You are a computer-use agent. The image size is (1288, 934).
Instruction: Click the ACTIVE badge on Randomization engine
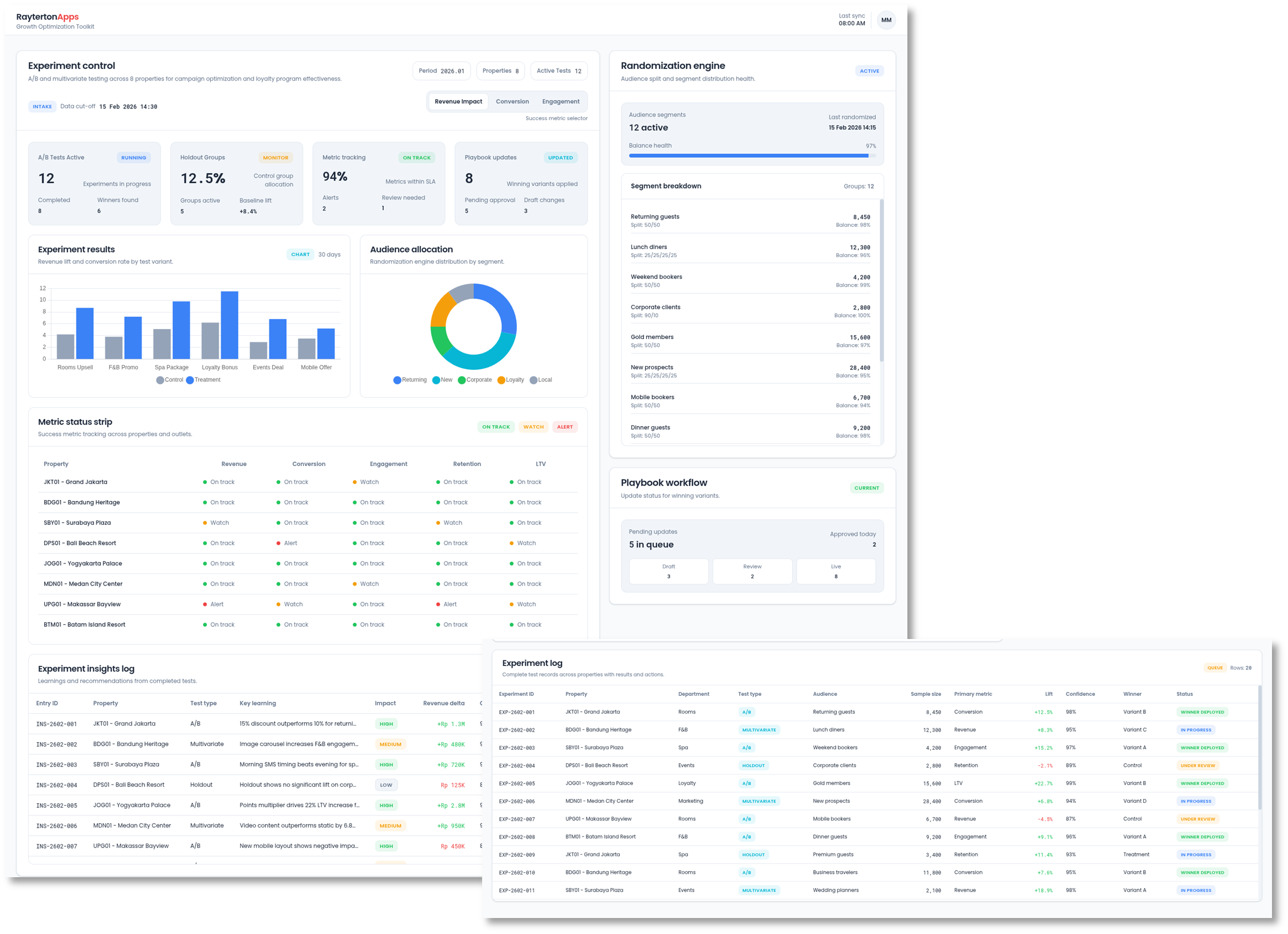(869, 71)
